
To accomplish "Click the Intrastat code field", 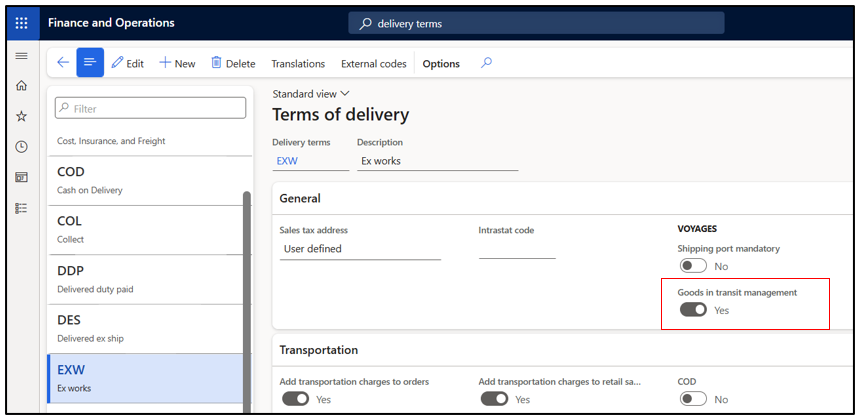I will [x=517, y=249].
